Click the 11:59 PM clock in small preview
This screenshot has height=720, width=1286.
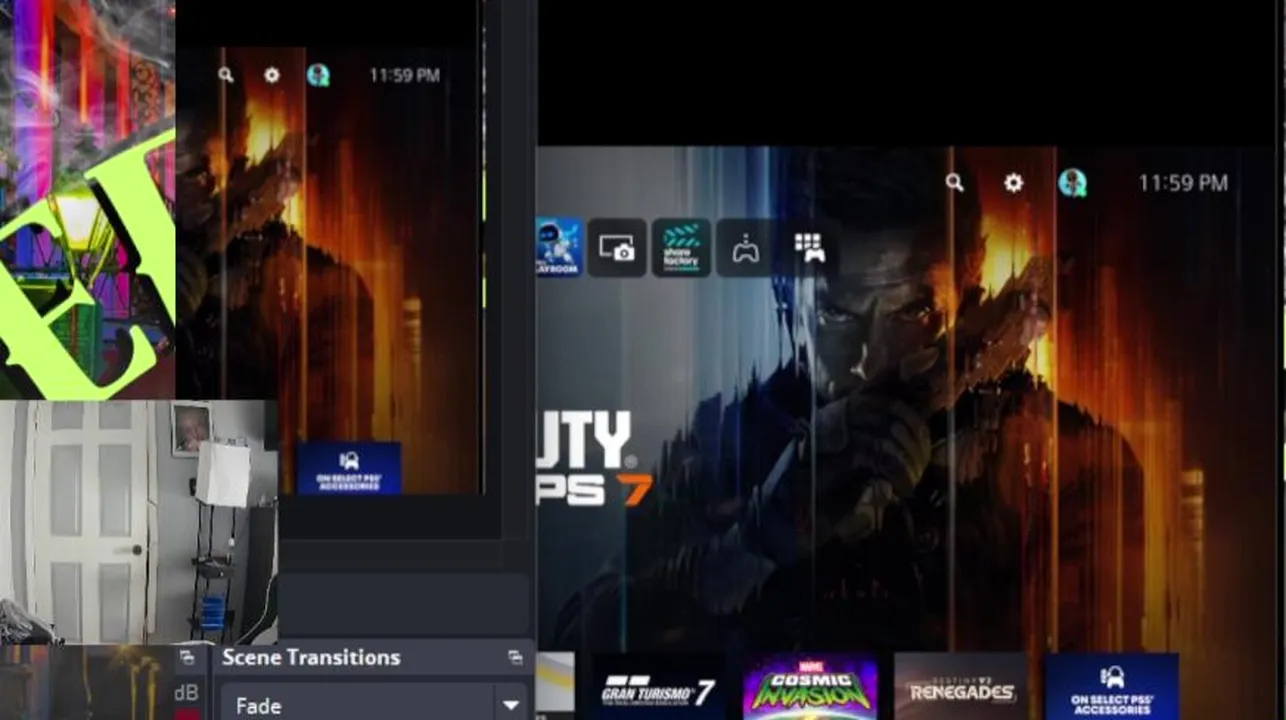[404, 75]
